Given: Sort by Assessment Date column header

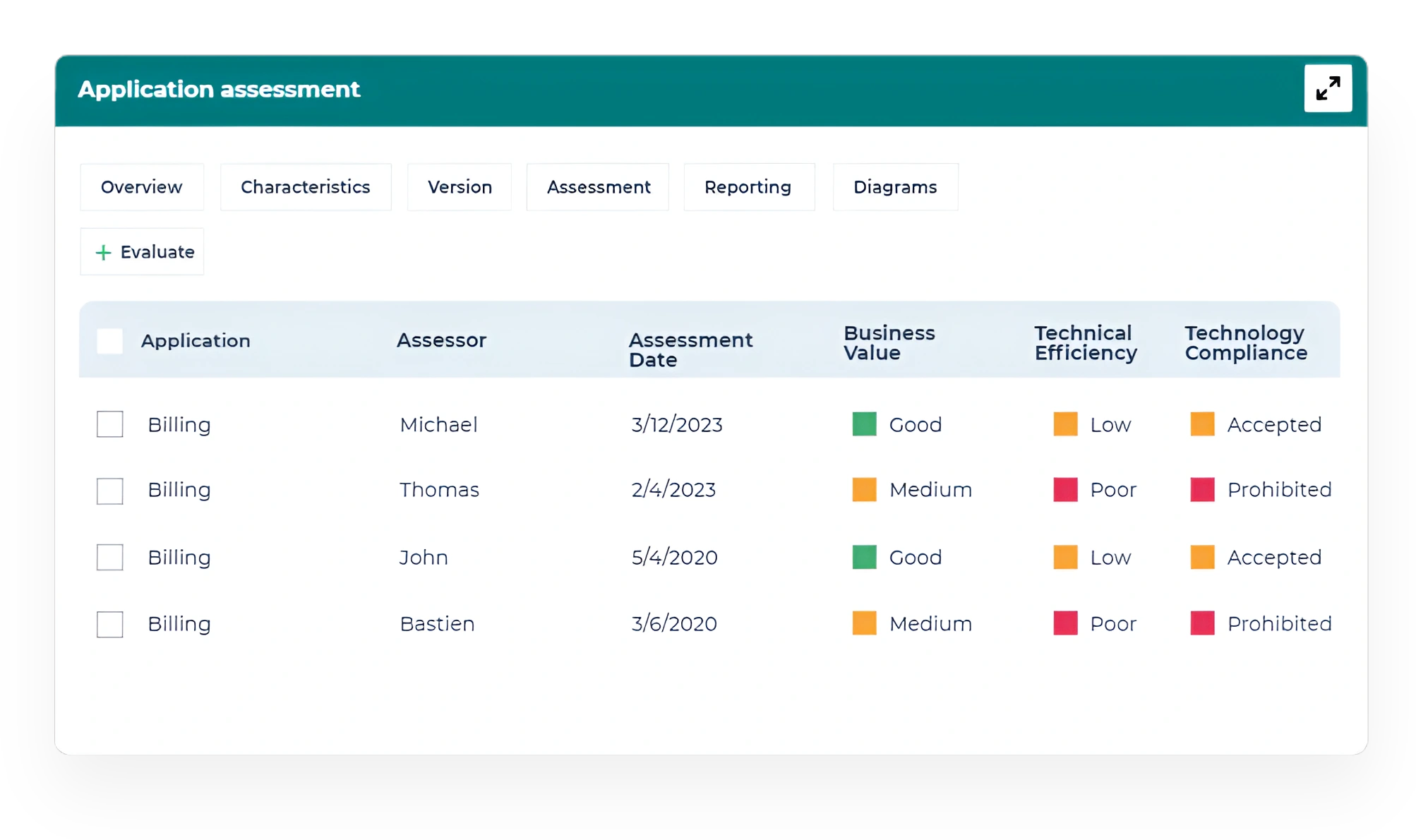Looking at the screenshot, I should click(x=690, y=350).
